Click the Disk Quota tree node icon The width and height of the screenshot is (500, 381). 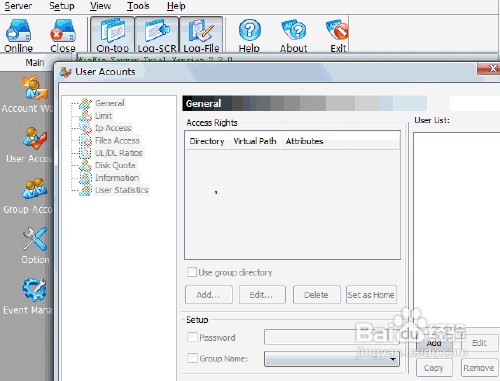(86, 165)
